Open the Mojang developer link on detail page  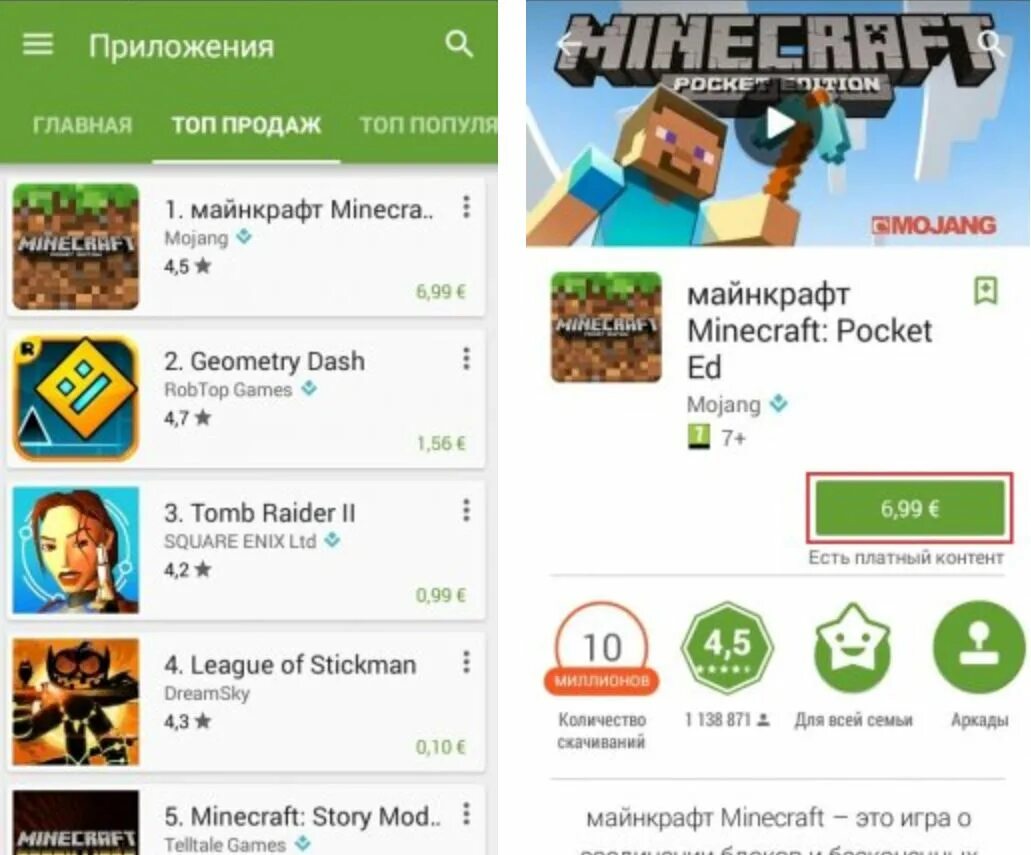724,404
